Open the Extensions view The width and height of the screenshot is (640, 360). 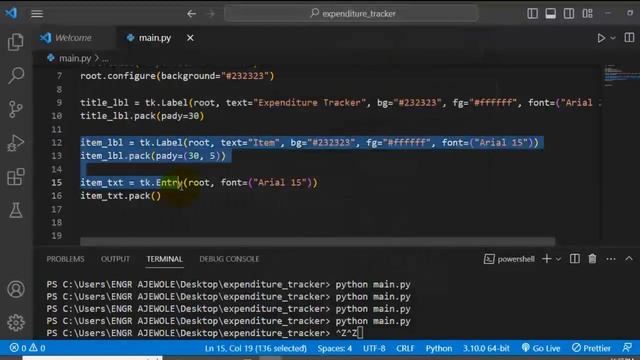[16, 177]
